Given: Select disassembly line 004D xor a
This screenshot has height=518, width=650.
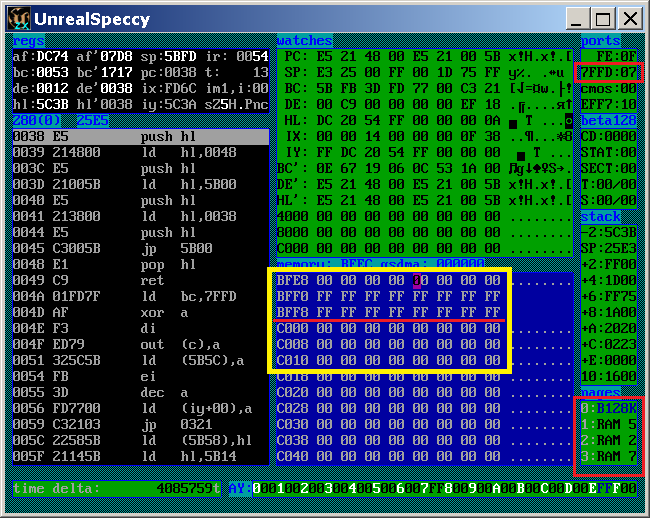Looking at the screenshot, I should pyautogui.click(x=141, y=312).
